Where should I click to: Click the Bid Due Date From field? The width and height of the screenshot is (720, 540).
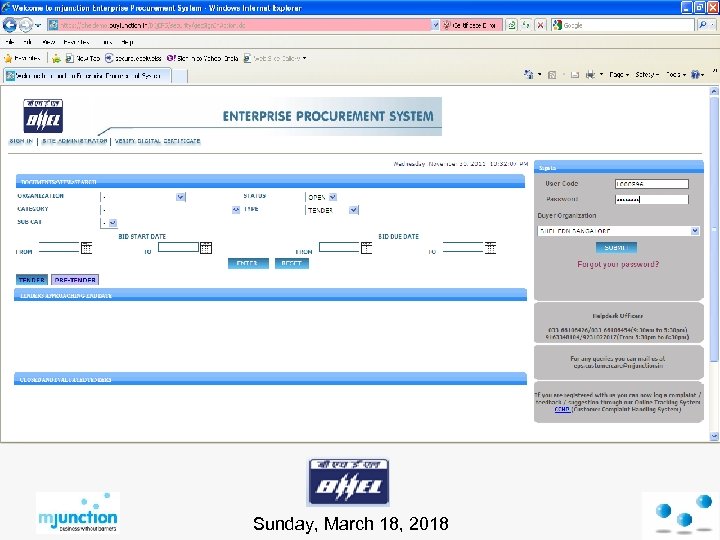(339, 247)
